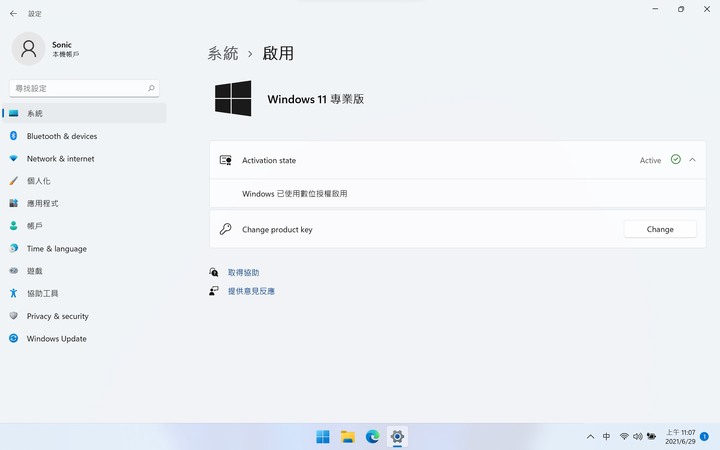Launch Microsoft Edge from the taskbar
This screenshot has width=720, height=450.
tap(372, 437)
